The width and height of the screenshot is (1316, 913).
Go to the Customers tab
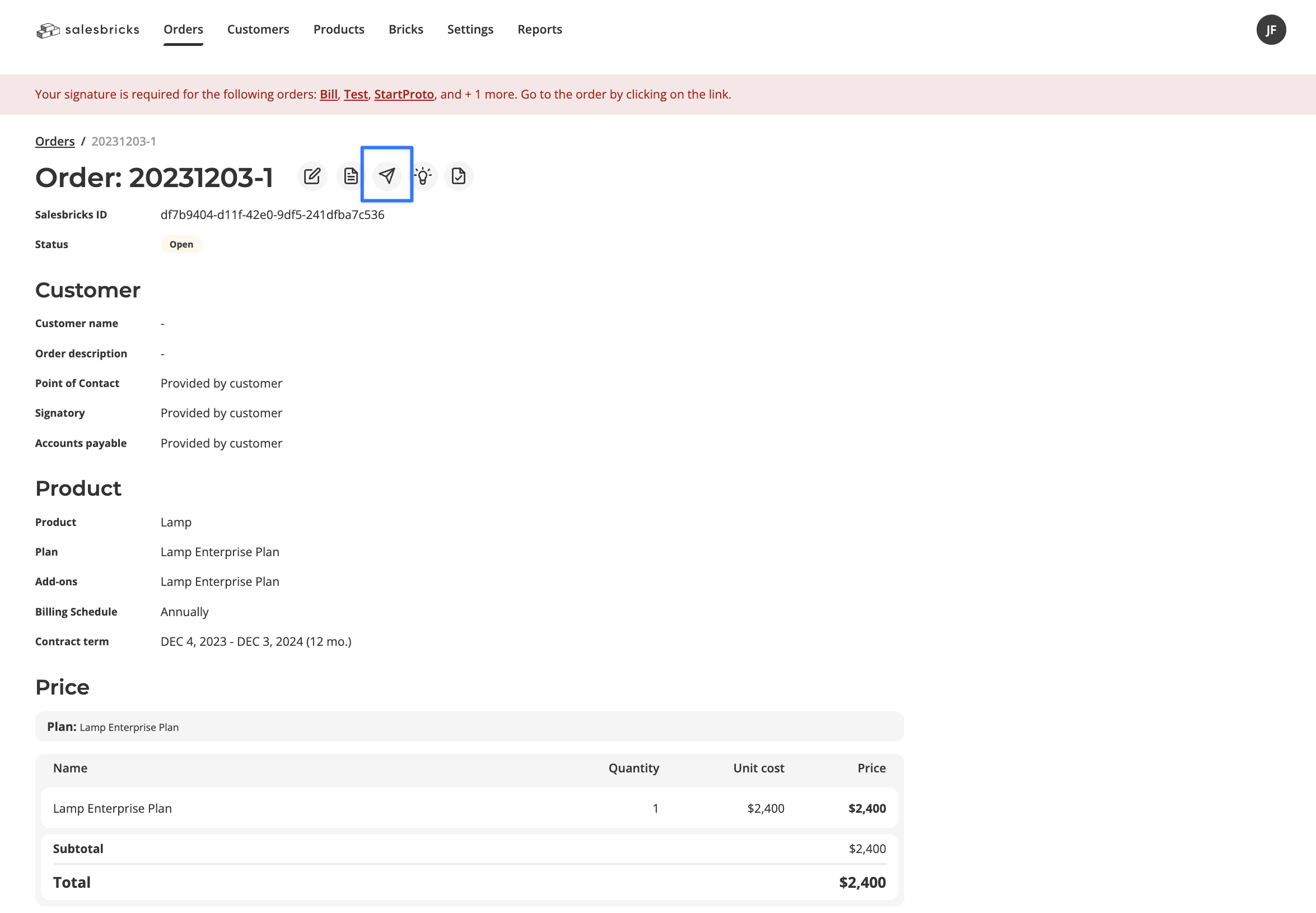[x=258, y=30]
